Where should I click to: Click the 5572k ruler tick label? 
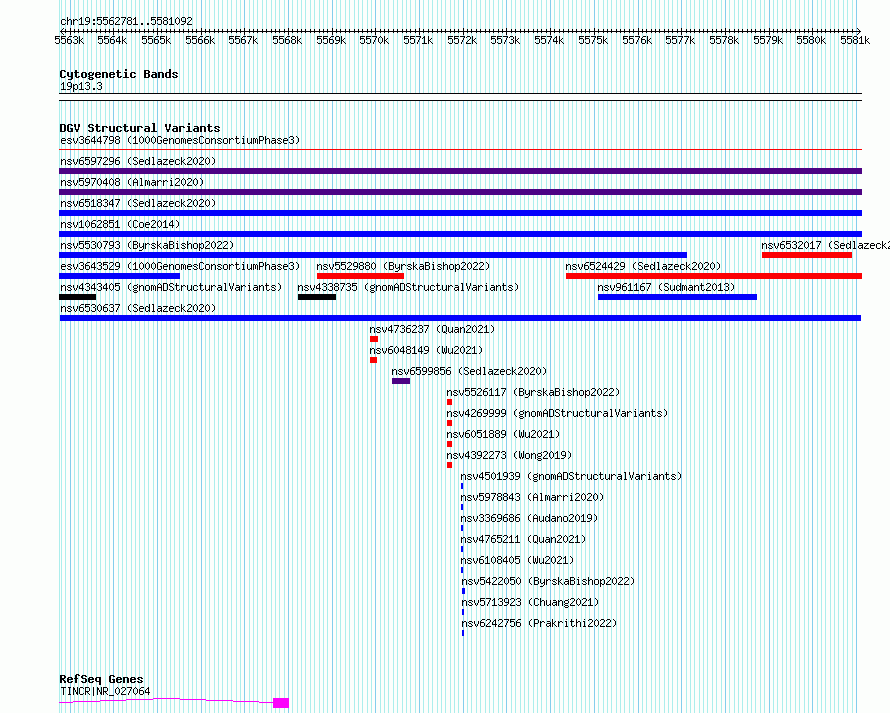[462, 40]
